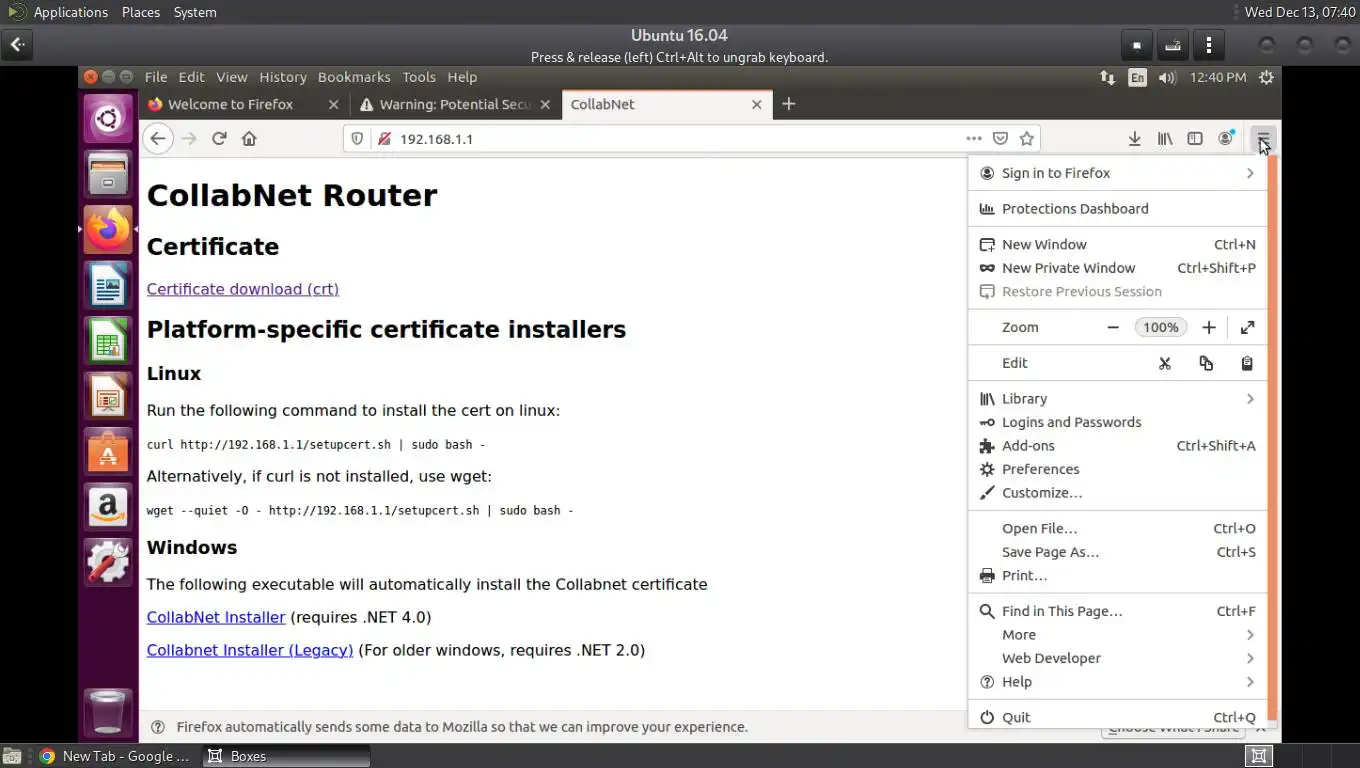Viewport: 1360px width, 768px height.
Task: Open the Firefox Account toolbar icon
Action: [1225, 139]
